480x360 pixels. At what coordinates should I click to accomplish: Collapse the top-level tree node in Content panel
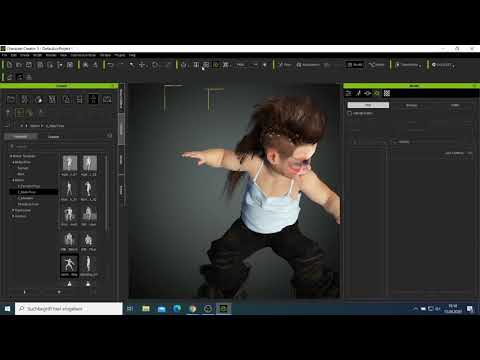[x=11, y=156]
